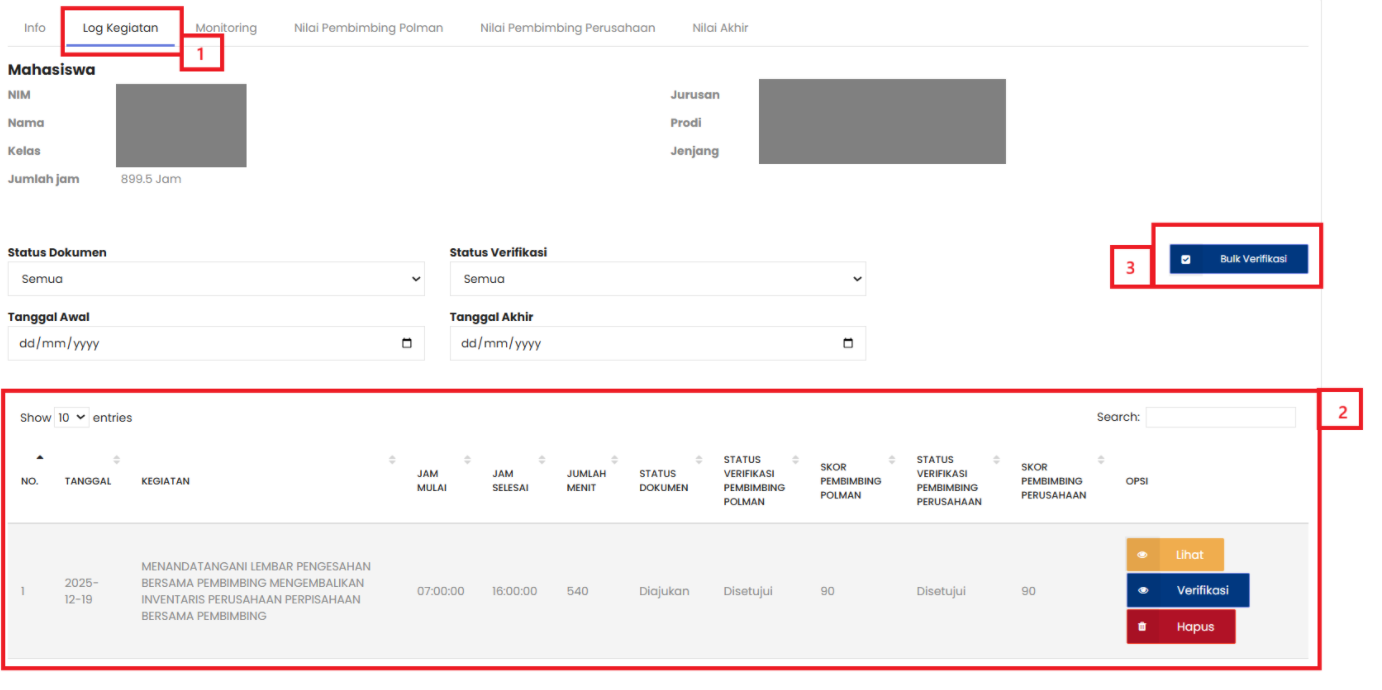Click the checkbox icon on Bulk Verifikasi
This screenshot has height=690, width=1382.
(x=1186, y=259)
